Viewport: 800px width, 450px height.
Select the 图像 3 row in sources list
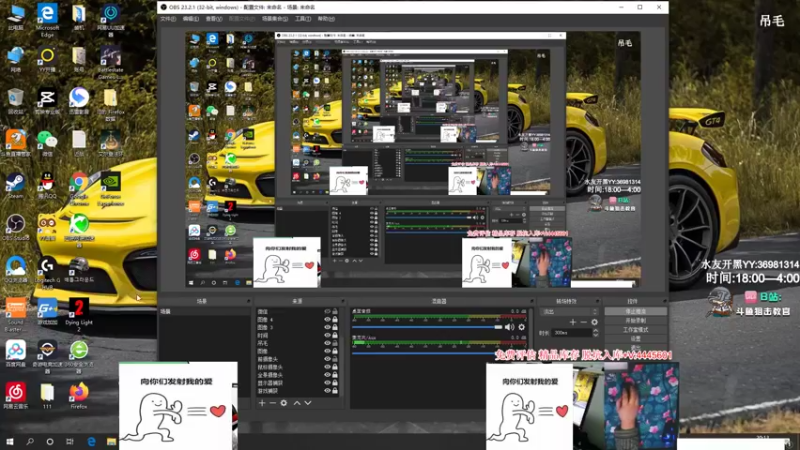297,328
